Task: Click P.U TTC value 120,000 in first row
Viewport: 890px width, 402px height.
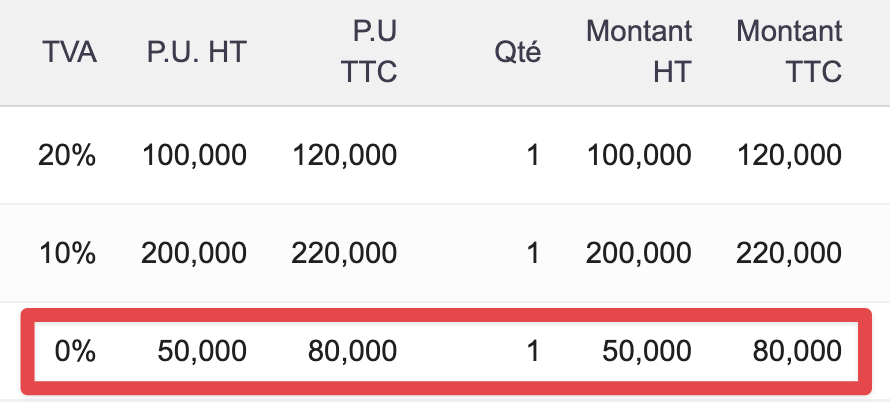Action: tap(345, 155)
